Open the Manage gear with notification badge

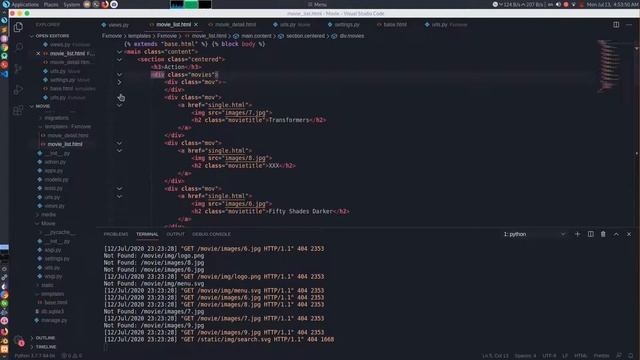pos(18,340)
